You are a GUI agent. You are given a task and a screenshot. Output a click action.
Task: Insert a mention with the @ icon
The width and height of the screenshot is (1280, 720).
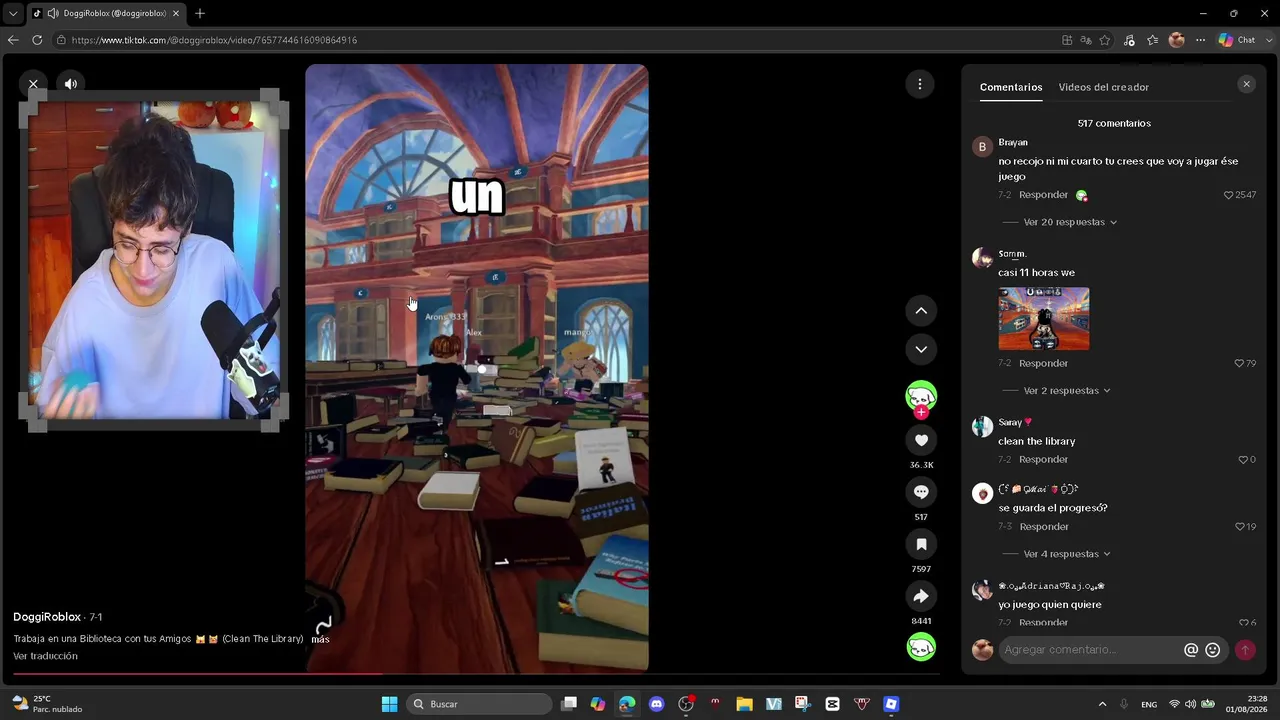(x=1191, y=650)
